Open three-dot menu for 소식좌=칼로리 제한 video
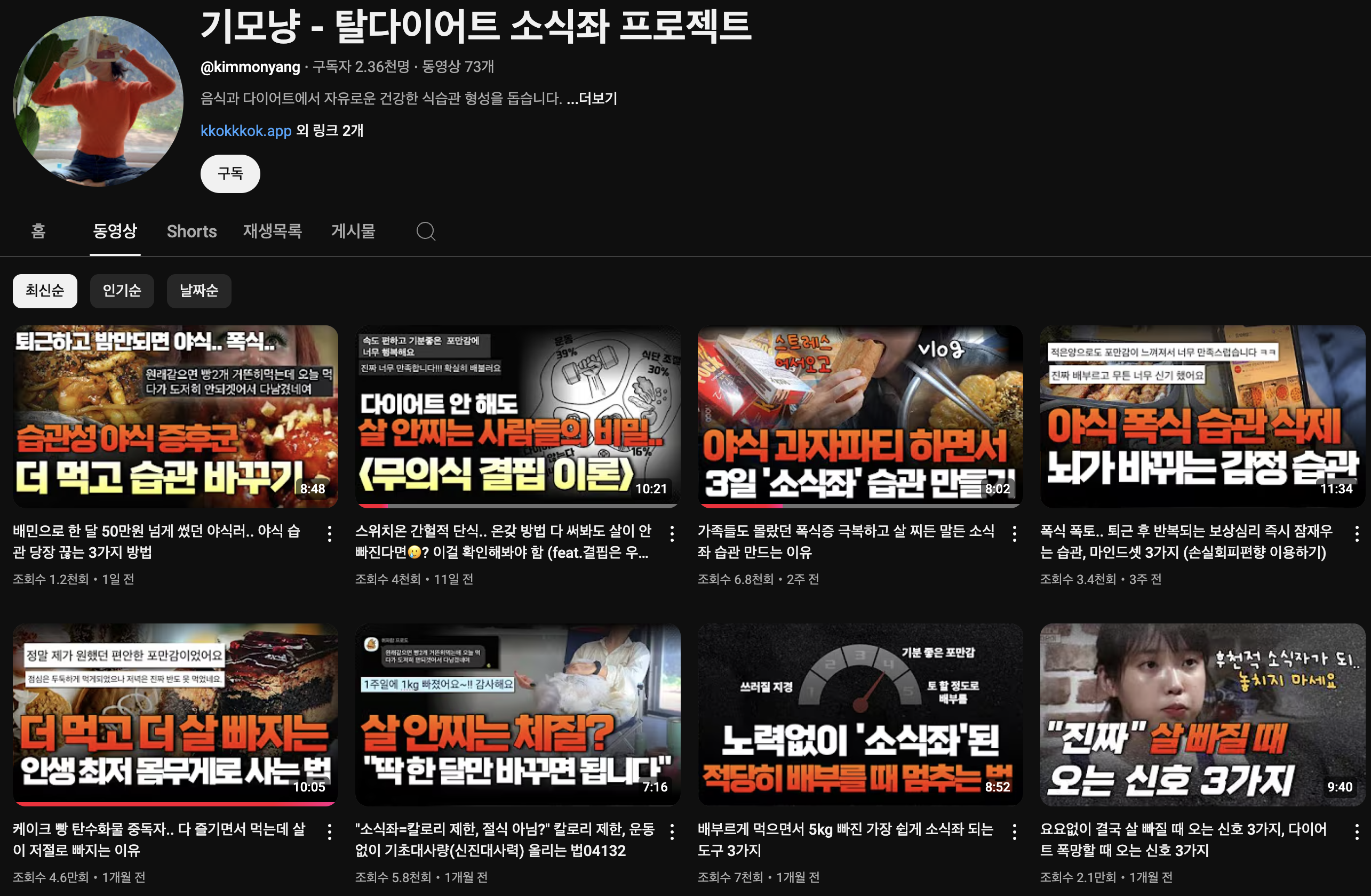 (x=672, y=832)
